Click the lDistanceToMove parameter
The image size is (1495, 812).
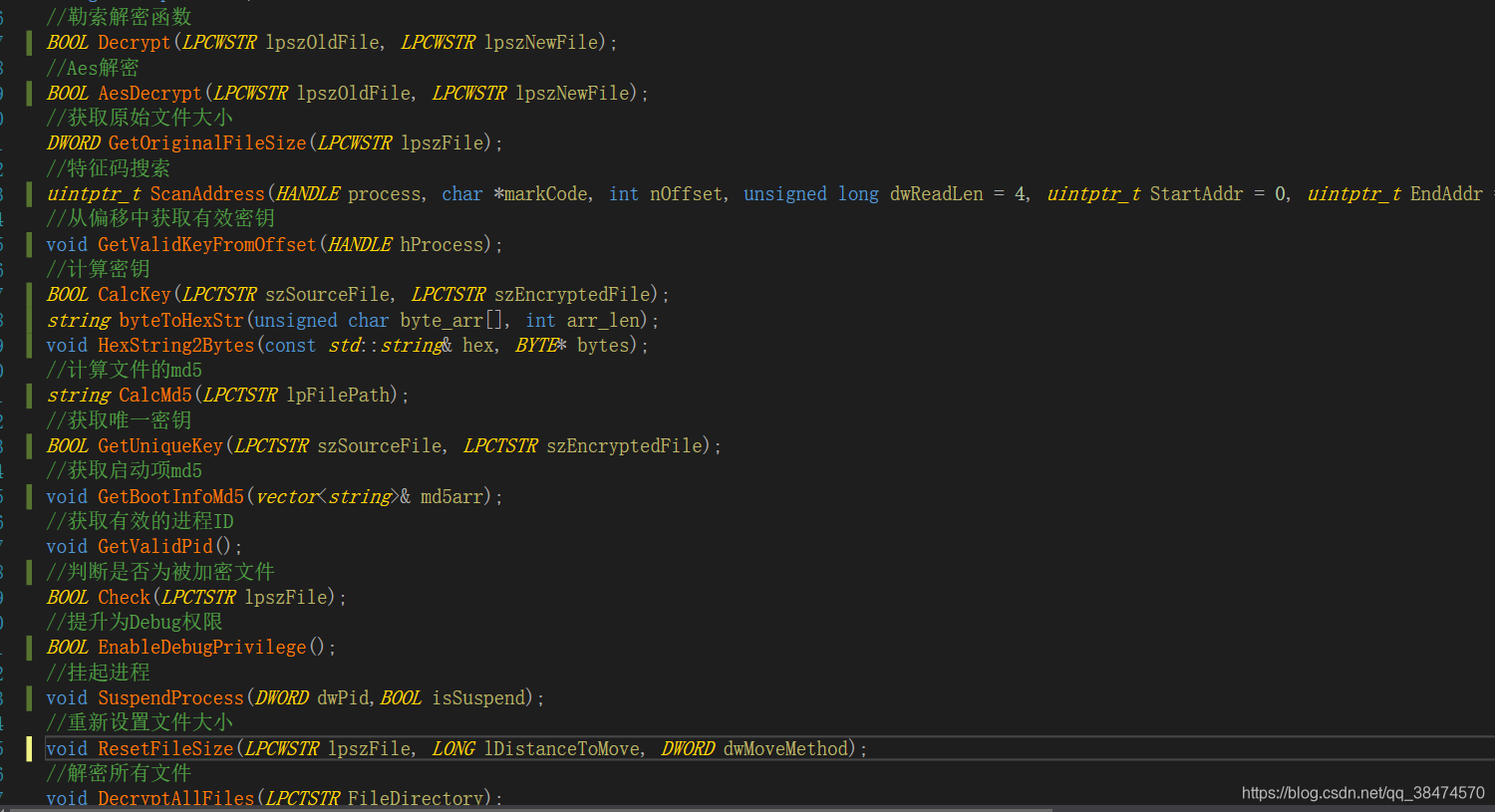point(561,748)
